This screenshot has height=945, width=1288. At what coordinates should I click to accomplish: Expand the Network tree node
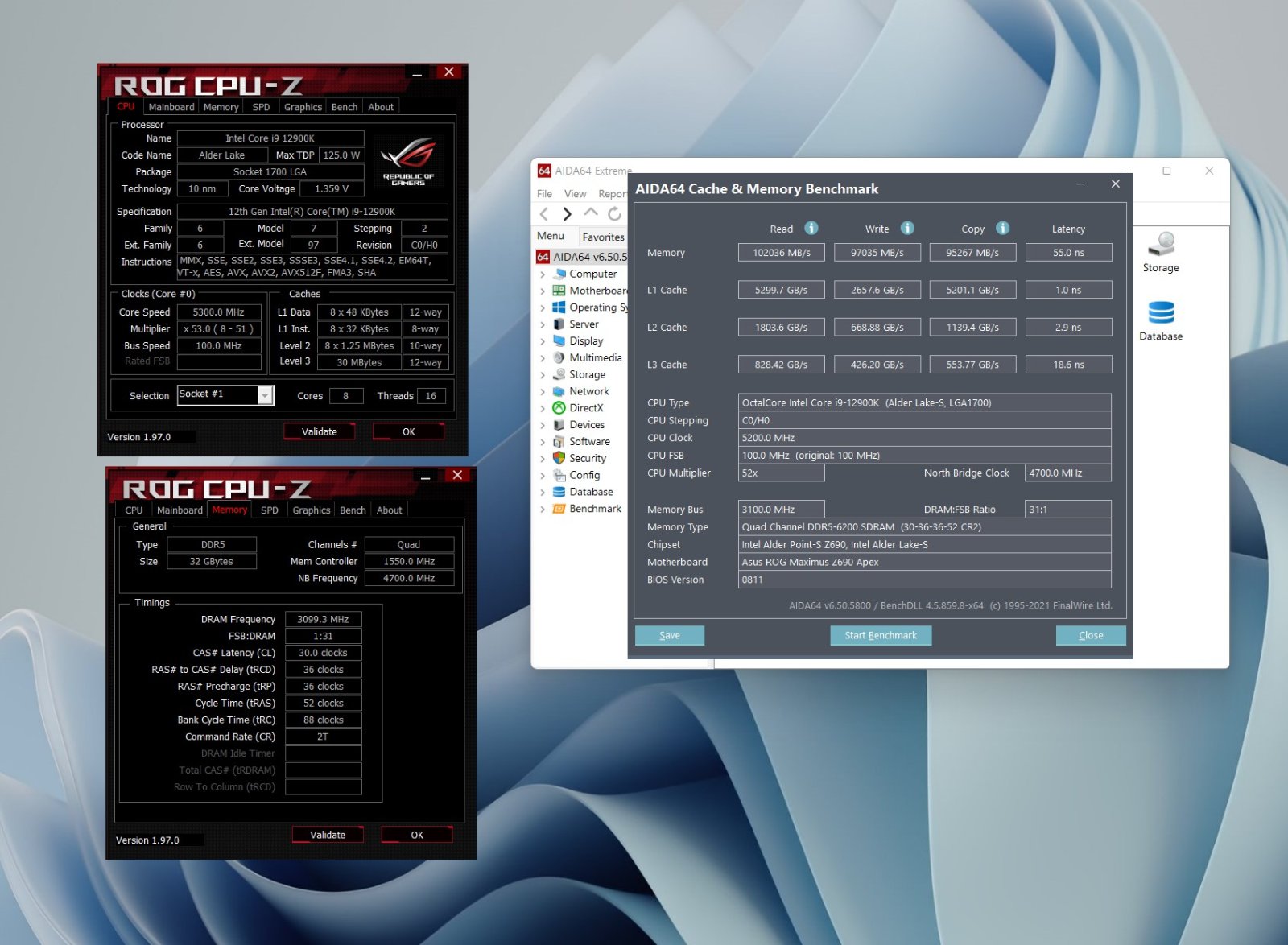pos(543,392)
